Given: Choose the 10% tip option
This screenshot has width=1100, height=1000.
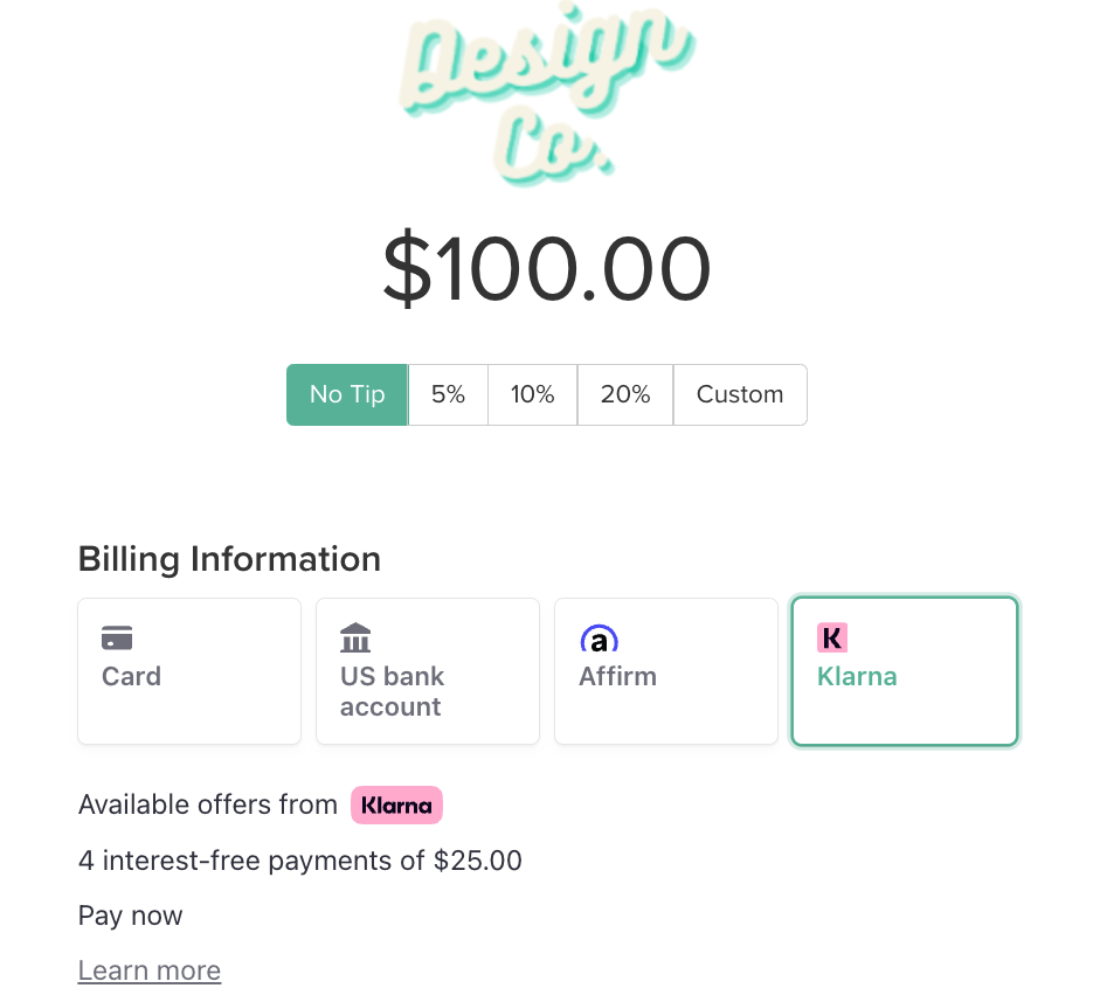Looking at the screenshot, I should pos(532,395).
